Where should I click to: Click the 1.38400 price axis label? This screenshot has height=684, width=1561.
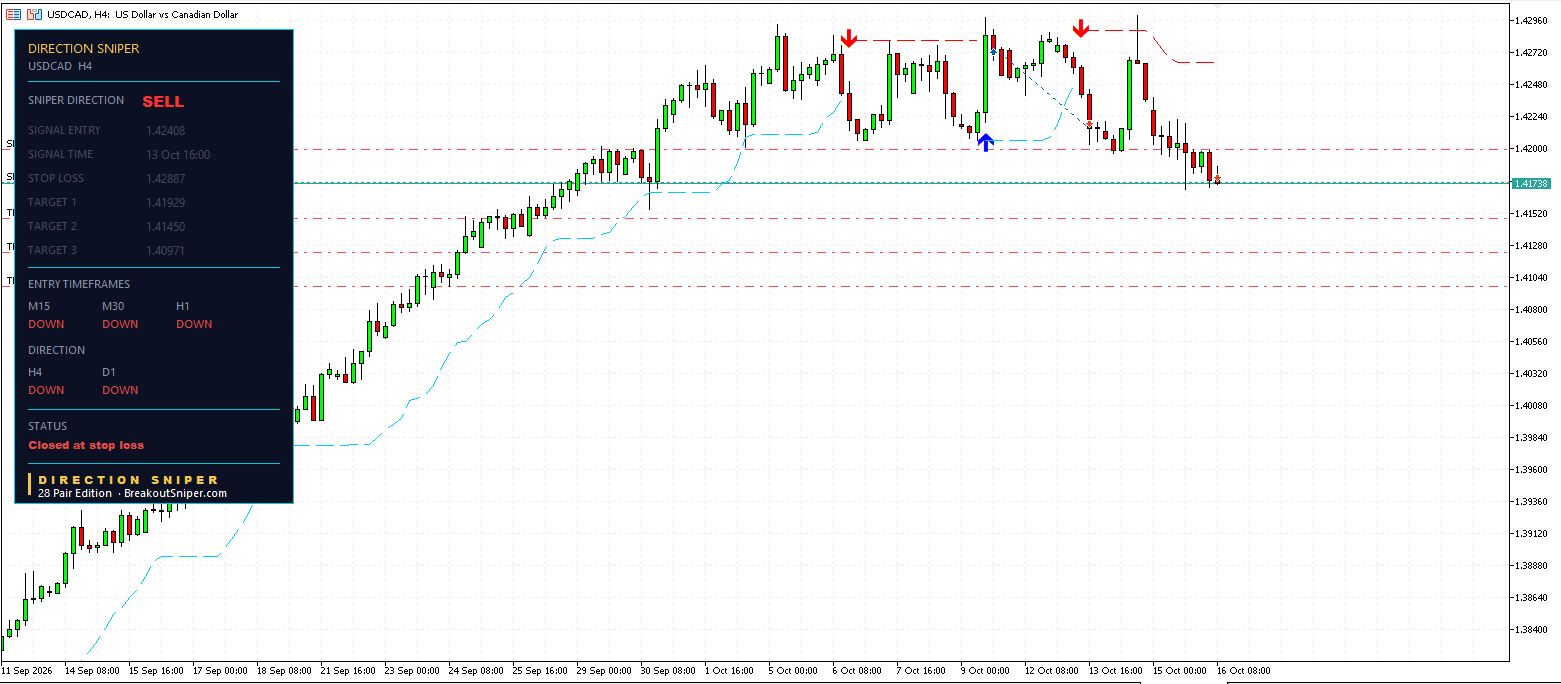click(x=1532, y=629)
